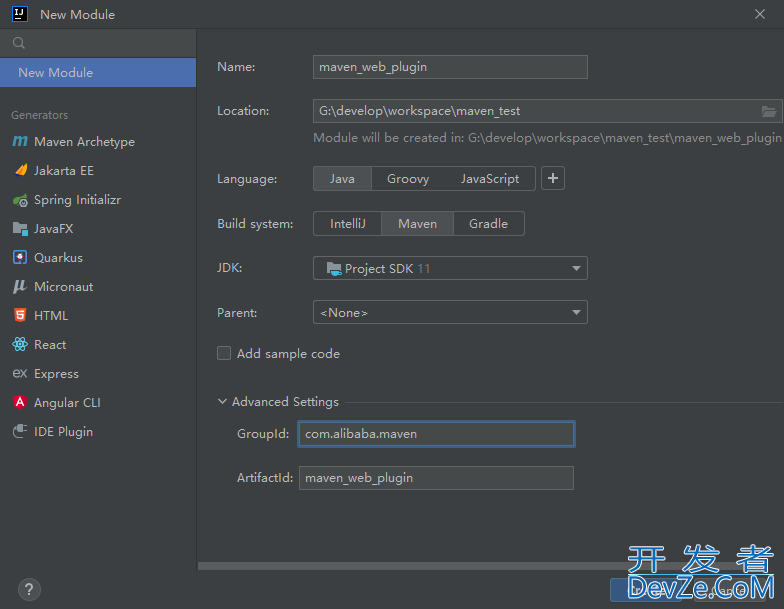Click the Name field maven_web_plugin
The height and width of the screenshot is (609, 784).
[x=450, y=67]
